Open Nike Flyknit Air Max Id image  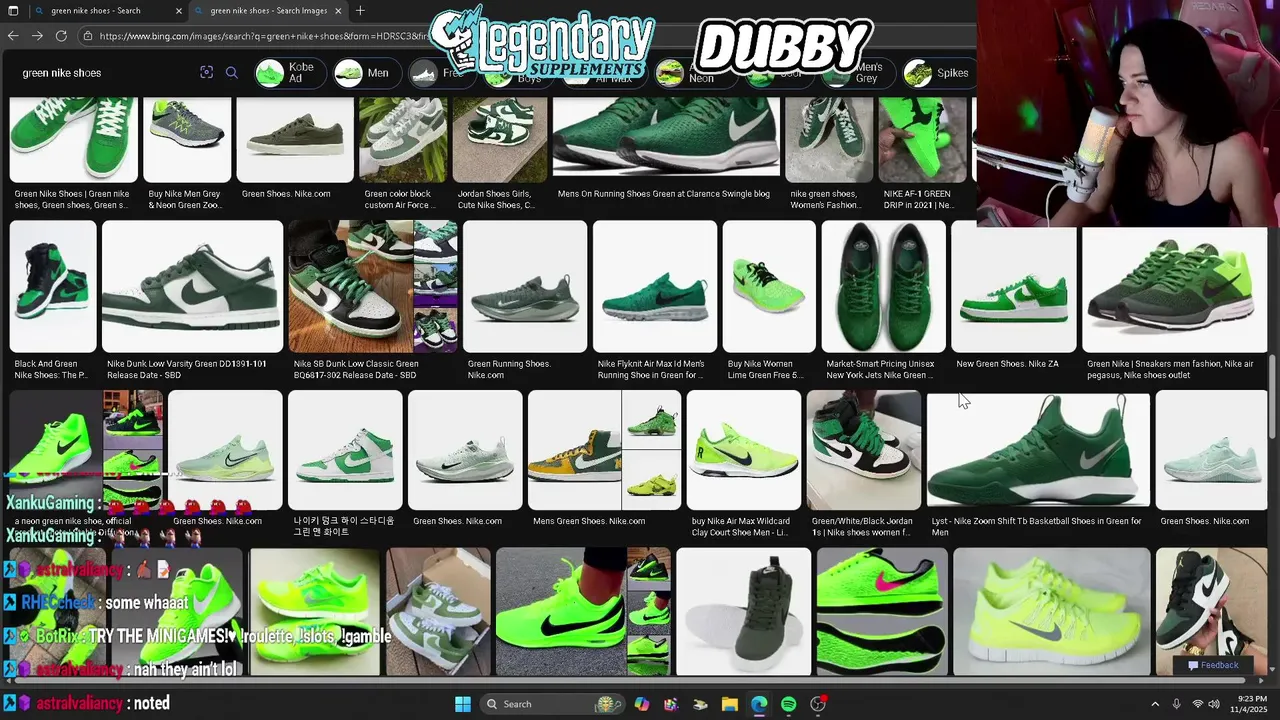tap(655, 286)
